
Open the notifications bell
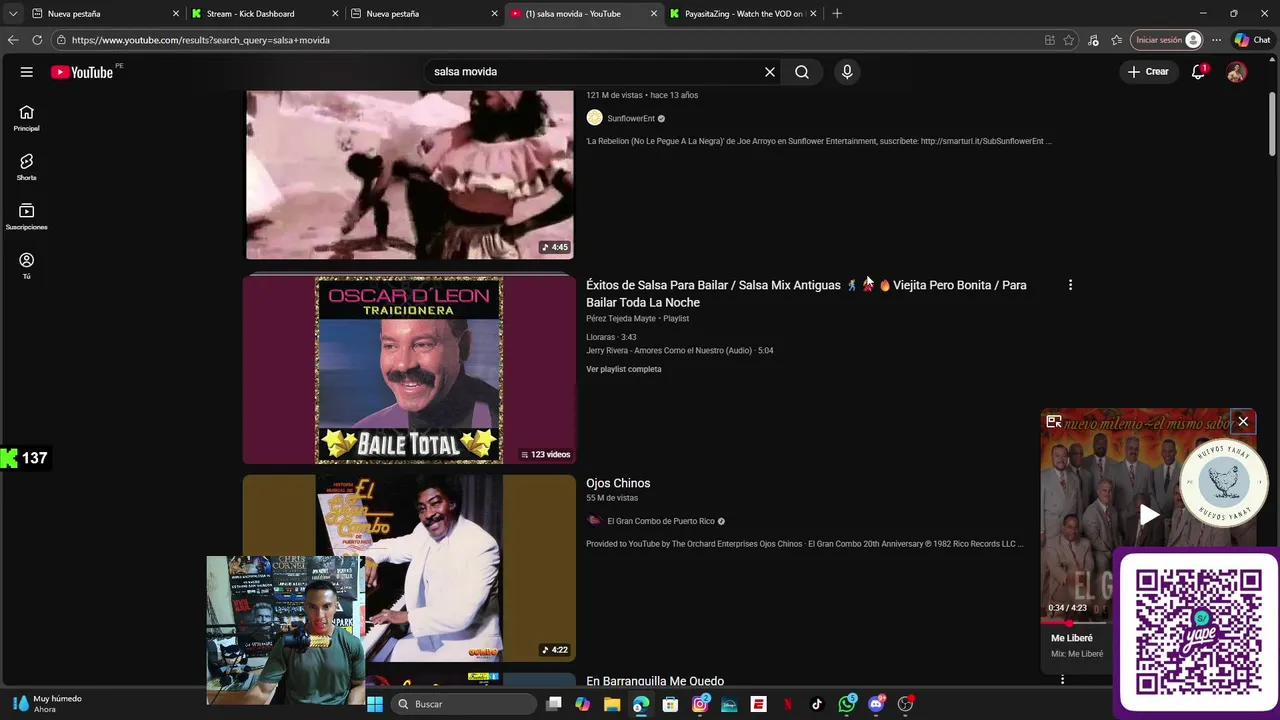point(1198,72)
